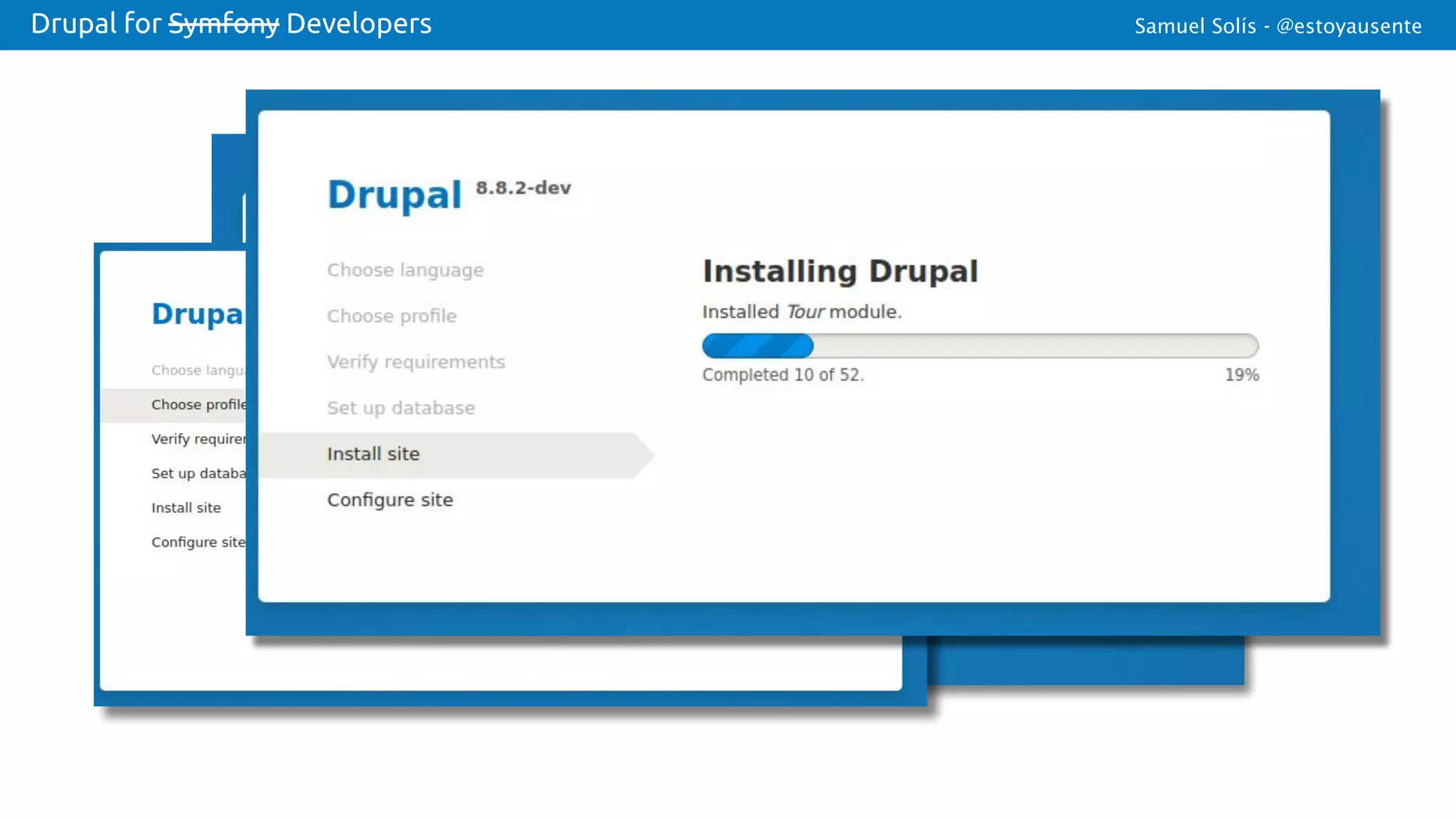Select highlighted 'Choose profile' in back window

(x=173, y=405)
